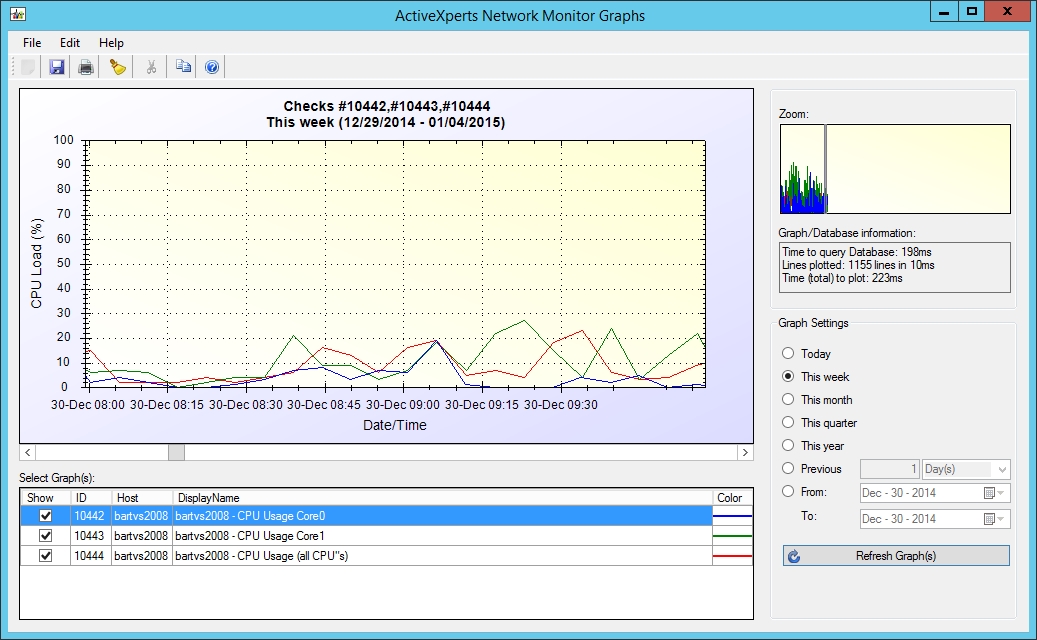This screenshot has height=640, width=1037.
Task: Uncheck Show for check 10443 Core1
Action: tap(44, 536)
